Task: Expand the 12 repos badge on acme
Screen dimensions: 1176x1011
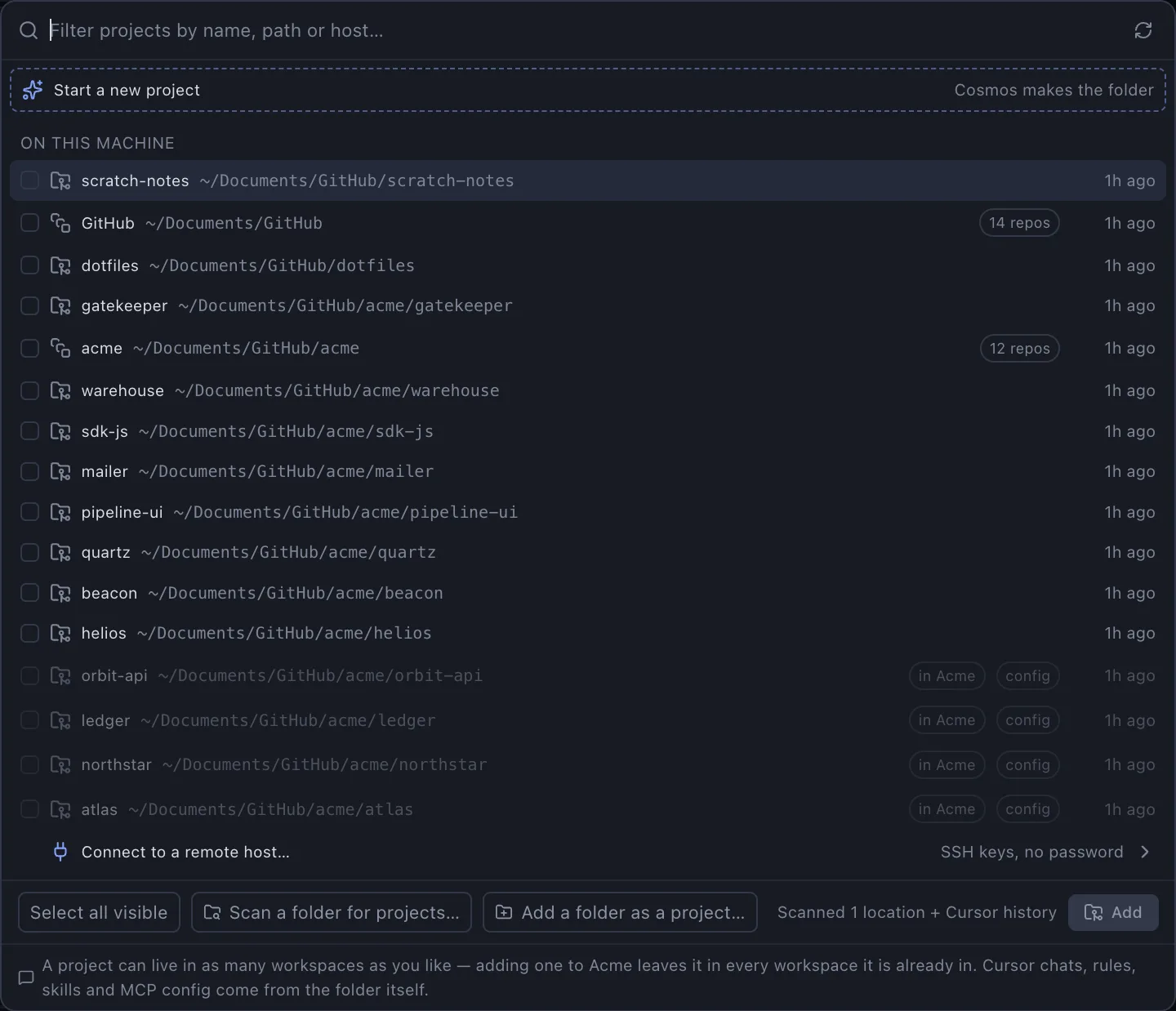Action: tap(1019, 348)
